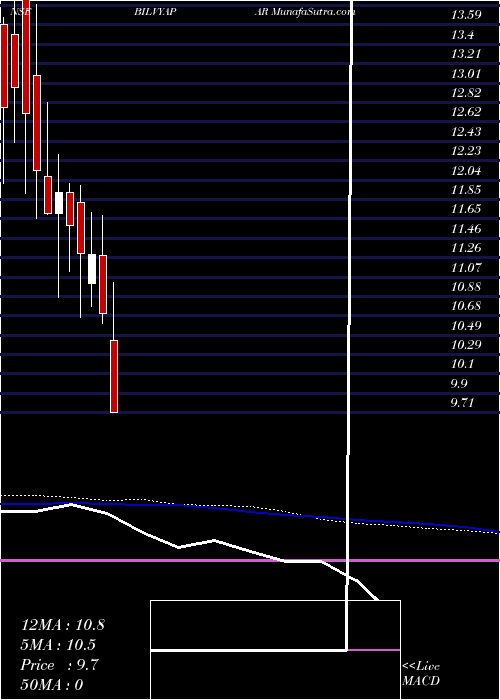Click the MunafaSutra.com header text
The width and height of the screenshot is (500, 700).
313,12
